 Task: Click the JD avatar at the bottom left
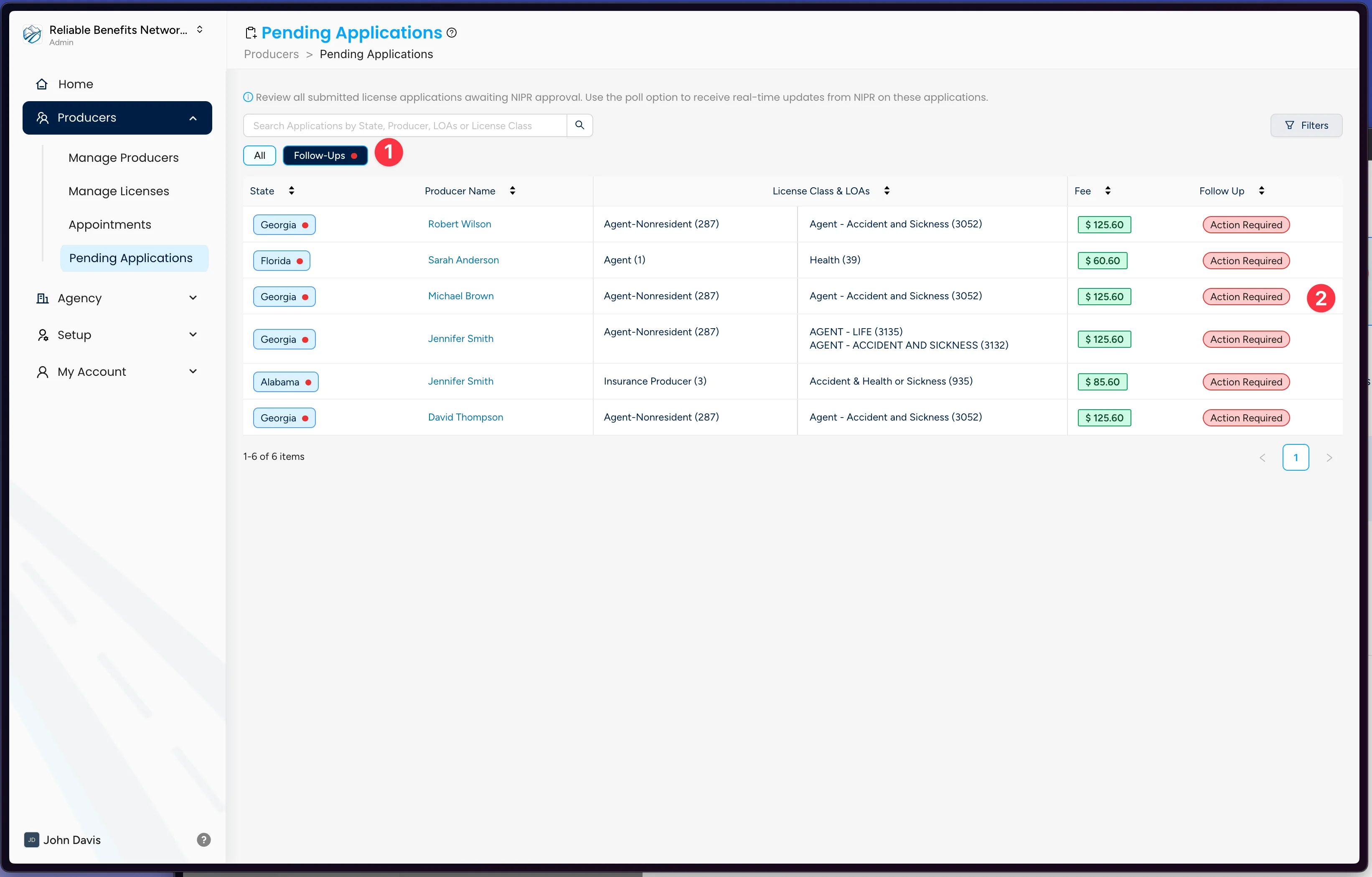[x=31, y=840]
